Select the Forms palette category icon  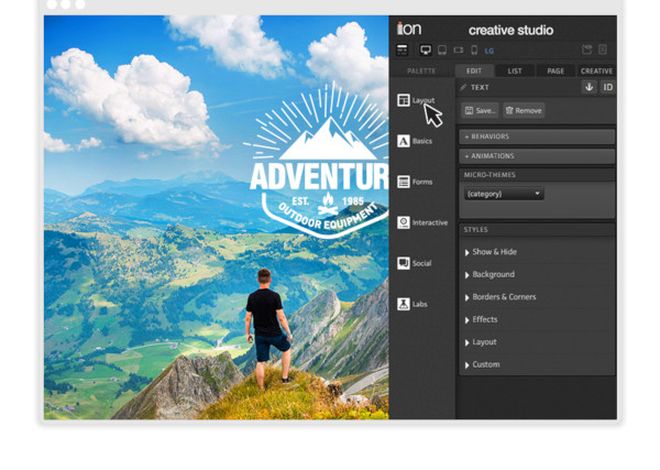tap(403, 182)
